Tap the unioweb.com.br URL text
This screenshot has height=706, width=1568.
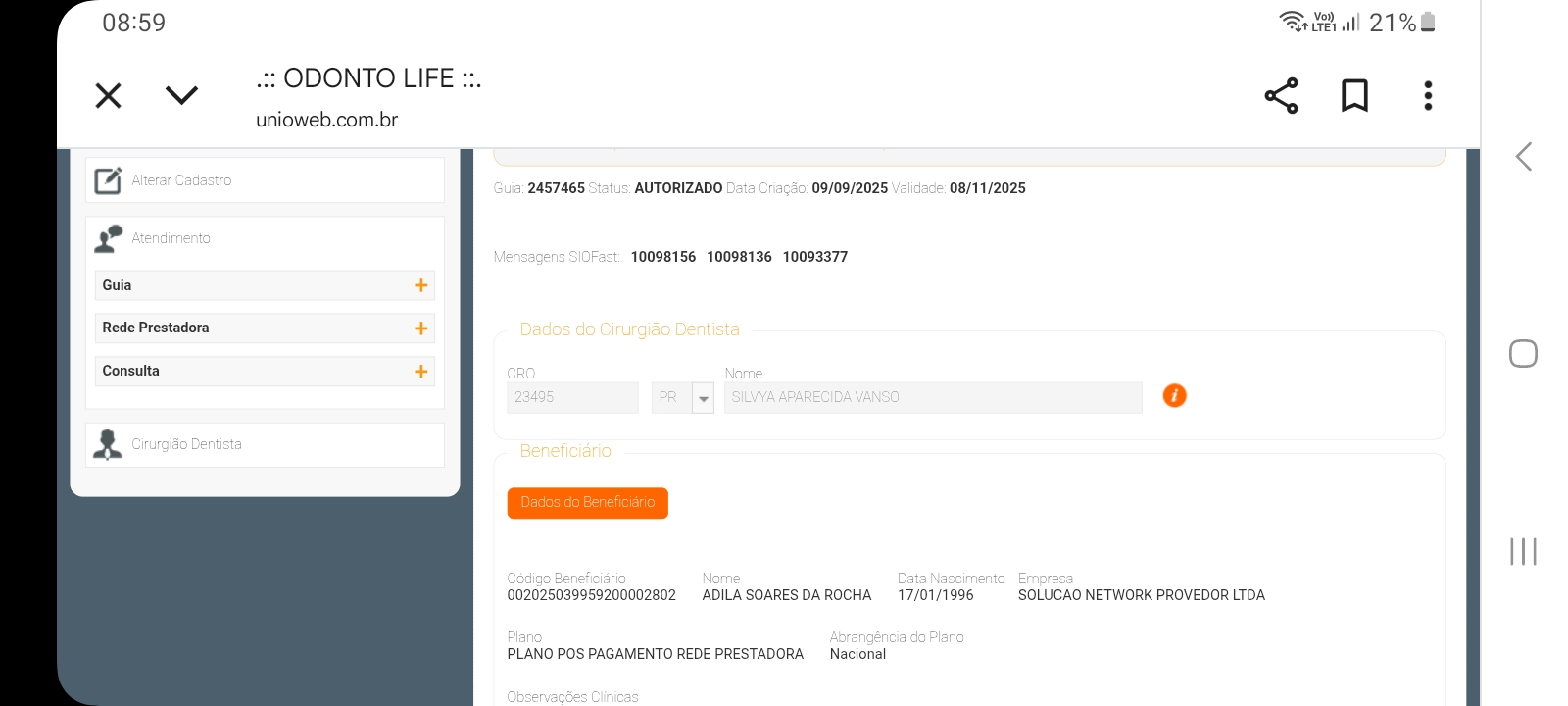tap(326, 120)
